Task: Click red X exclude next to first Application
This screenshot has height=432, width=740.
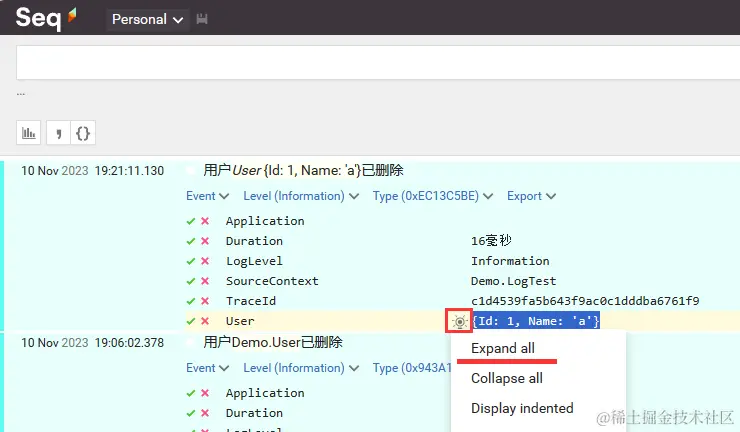Action: [x=205, y=221]
